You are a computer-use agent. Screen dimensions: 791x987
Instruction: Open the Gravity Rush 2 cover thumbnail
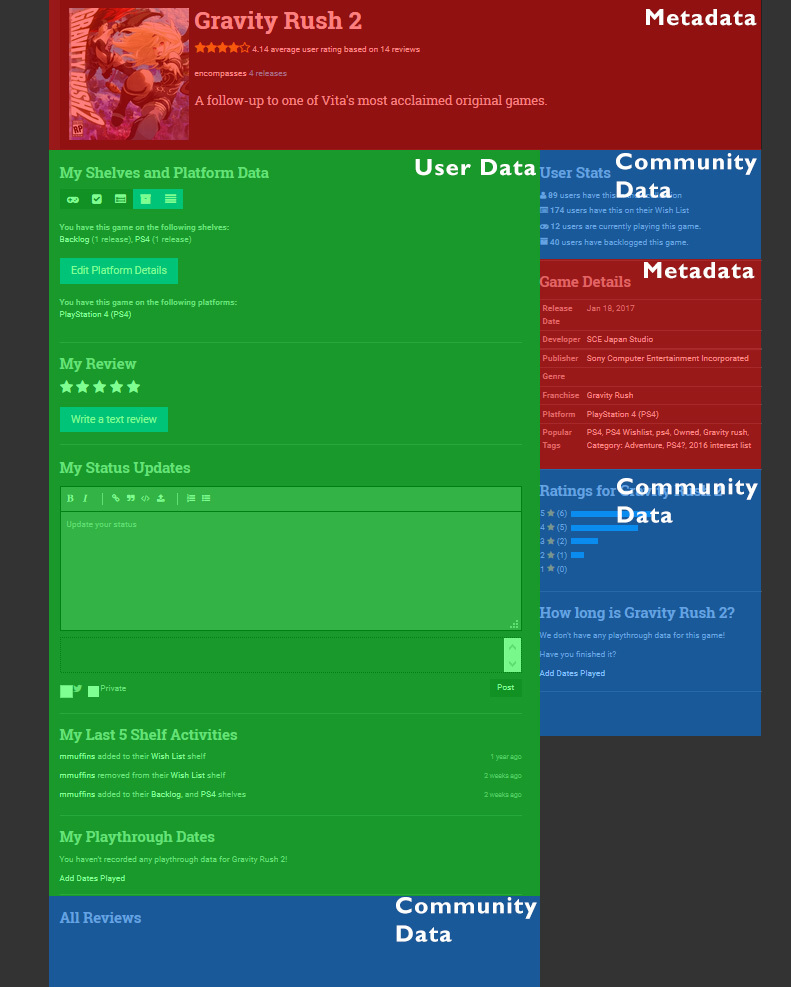point(129,74)
